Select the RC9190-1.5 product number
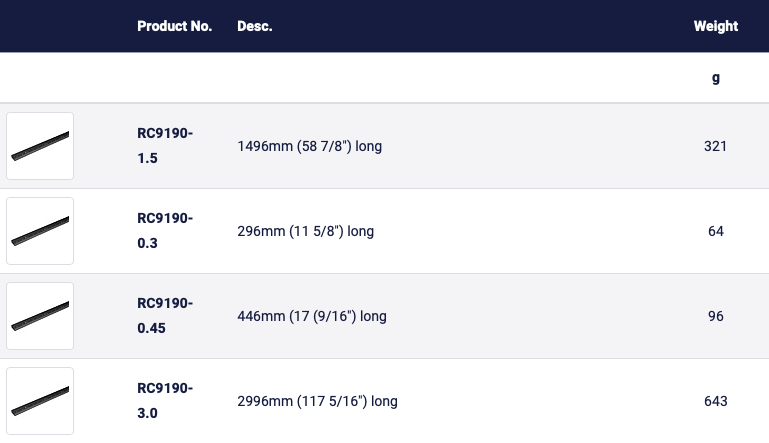The image size is (769, 443). pos(165,146)
